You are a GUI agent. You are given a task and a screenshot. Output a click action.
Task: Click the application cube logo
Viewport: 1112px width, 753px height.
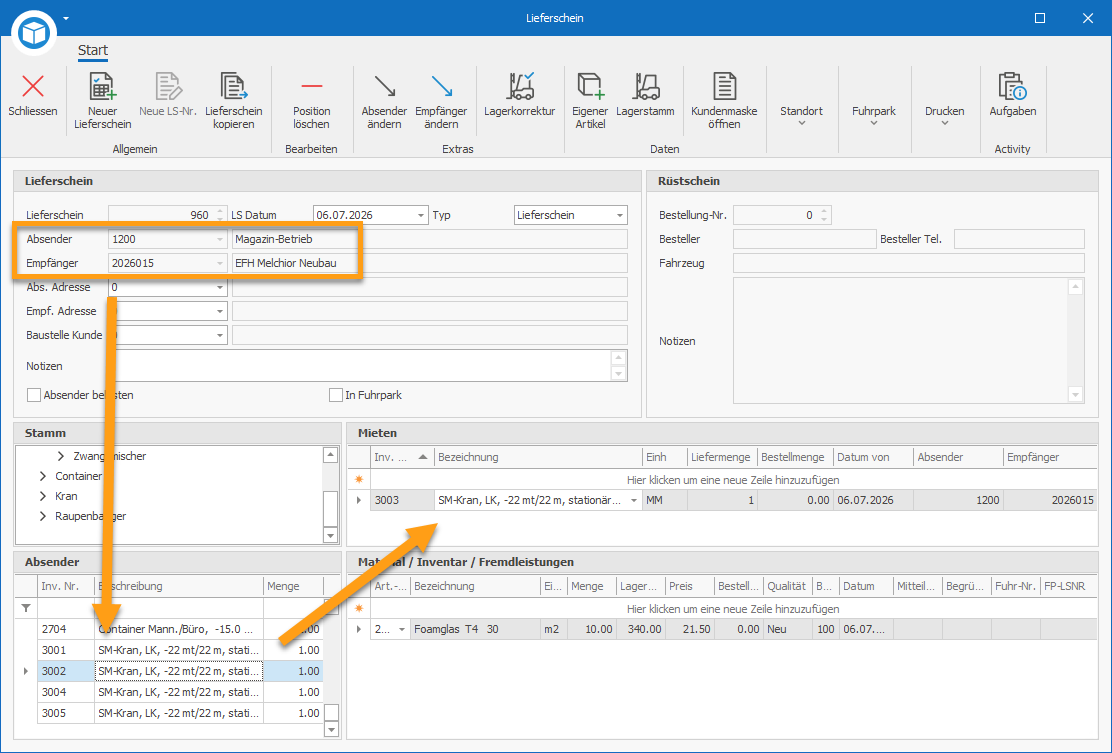tap(34, 33)
